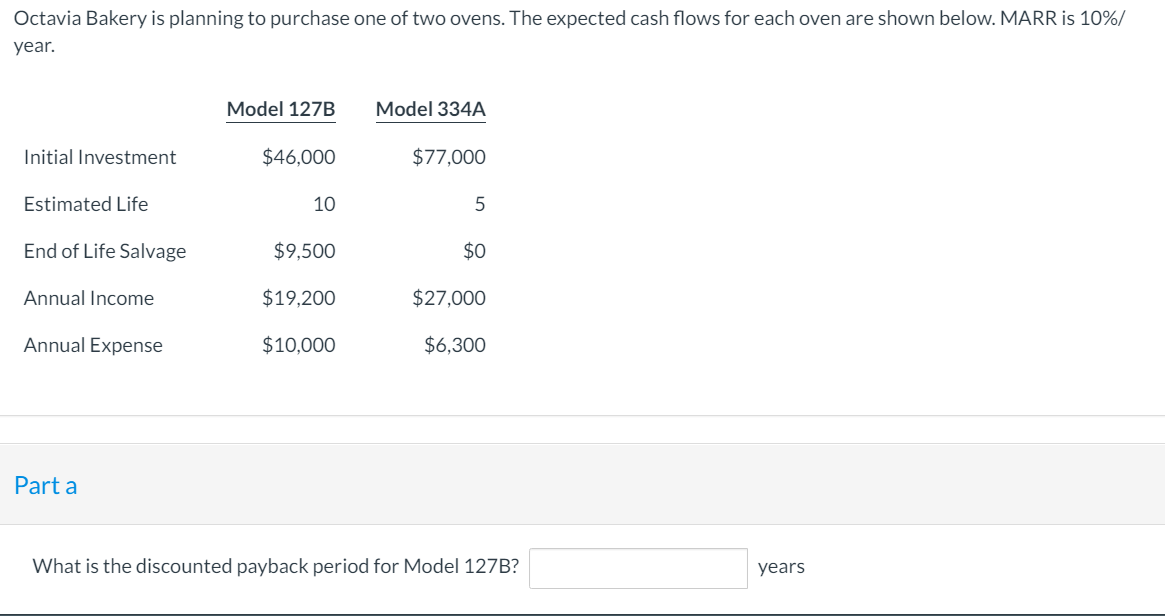Click the Initial Investment row label
The height and width of the screenshot is (616, 1165).
100,157
